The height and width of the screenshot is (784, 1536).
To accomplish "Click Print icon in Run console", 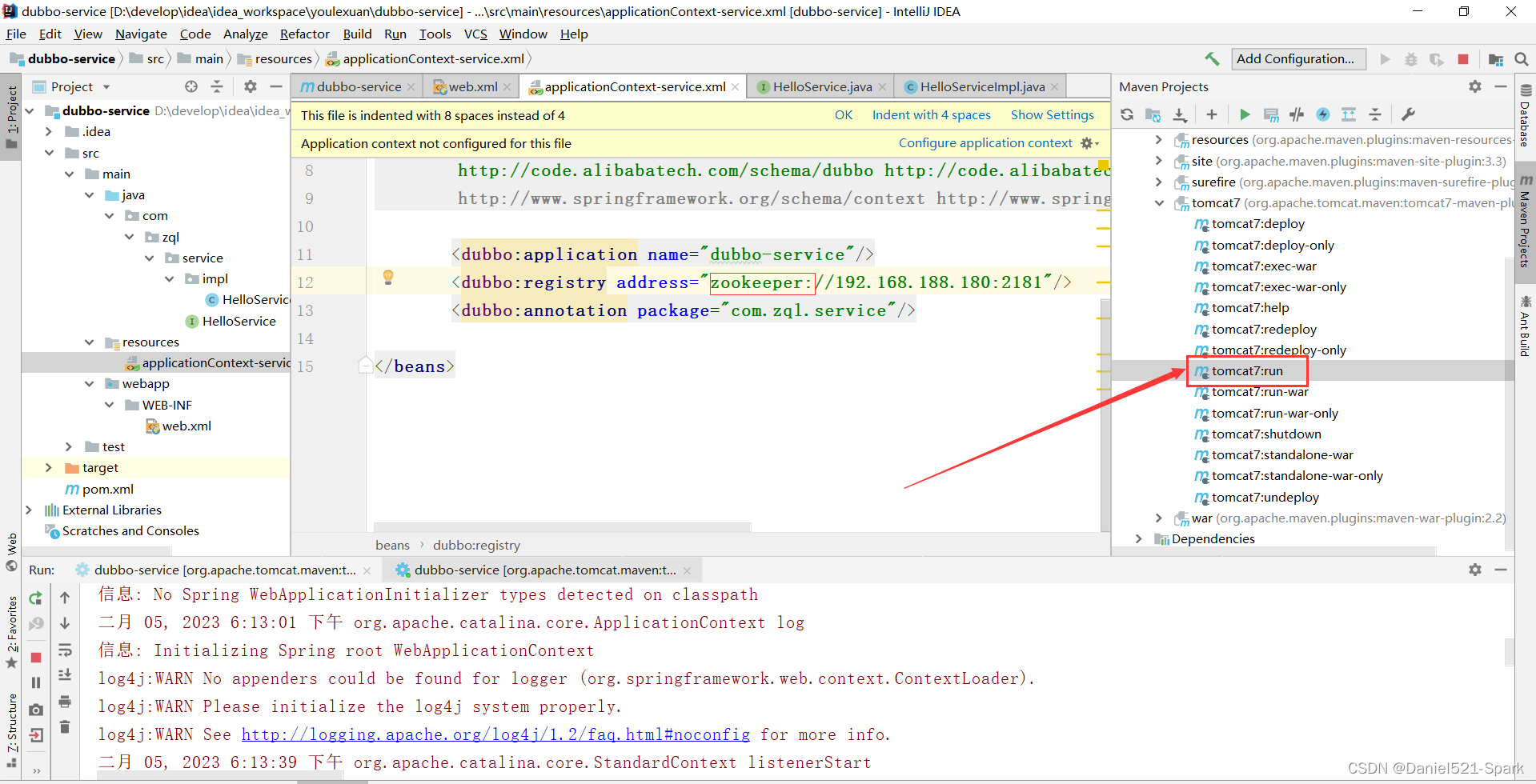I will [65, 702].
